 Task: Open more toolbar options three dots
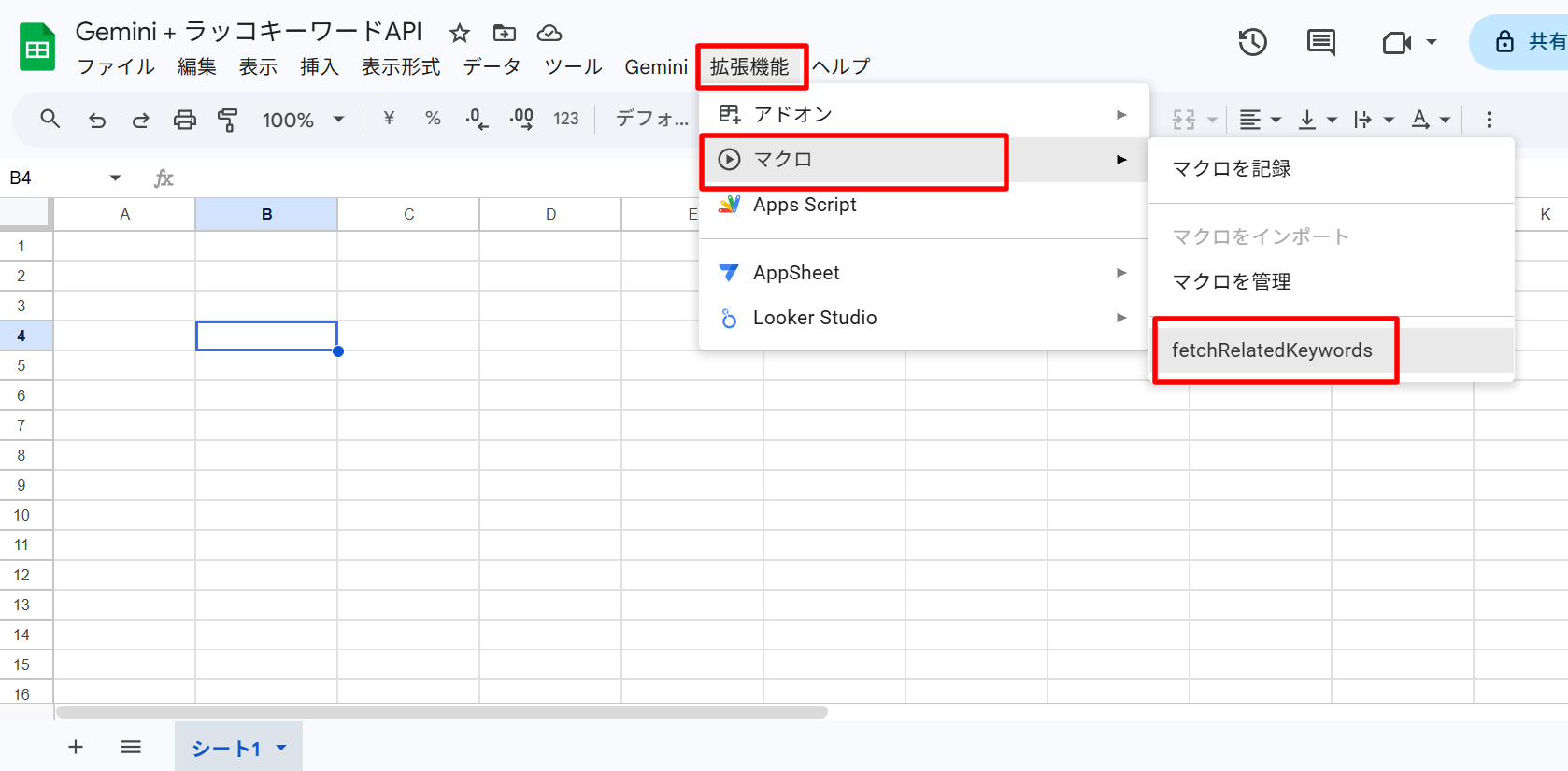click(x=1490, y=120)
